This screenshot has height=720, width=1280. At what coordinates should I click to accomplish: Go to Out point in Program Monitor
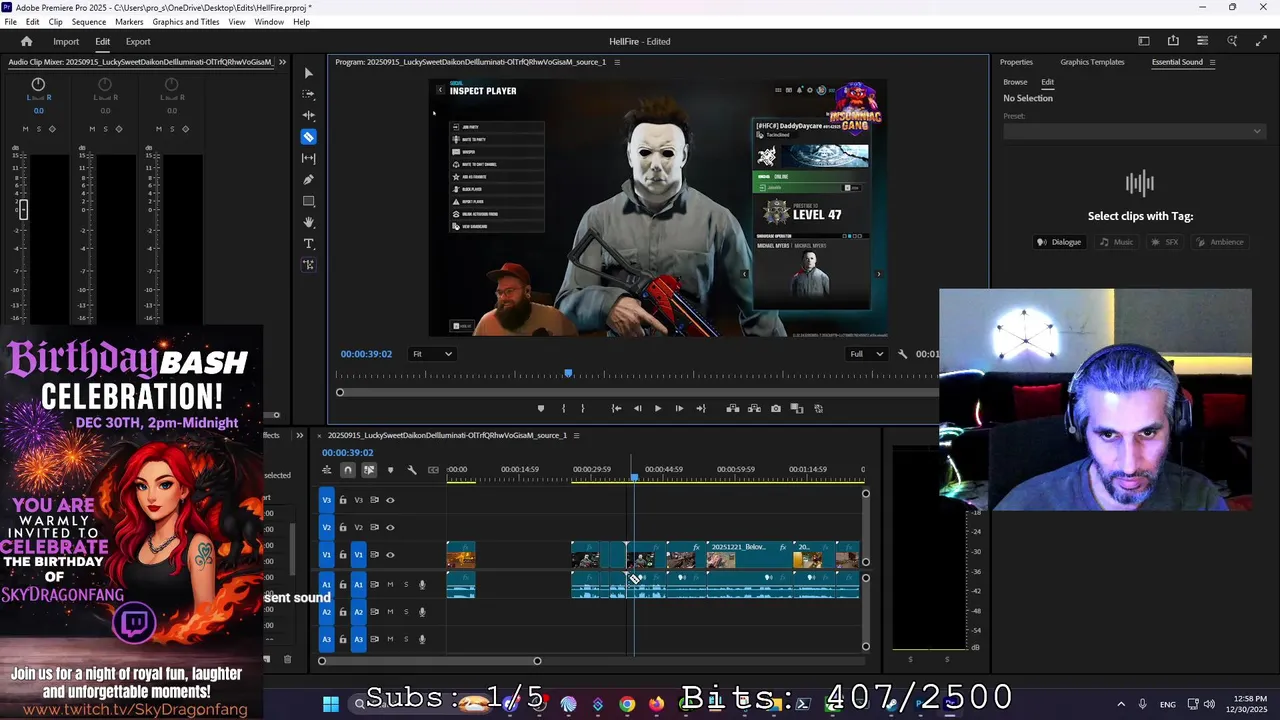(700, 408)
